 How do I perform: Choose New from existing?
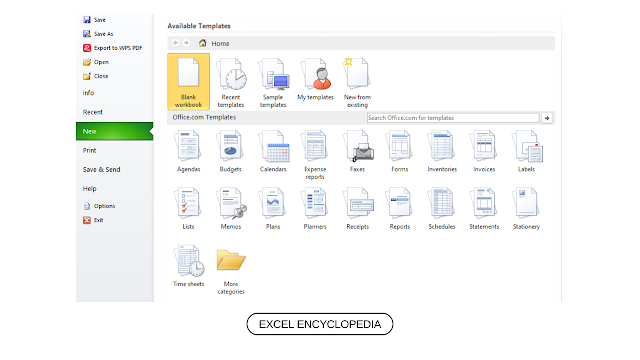tap(357, 82)
